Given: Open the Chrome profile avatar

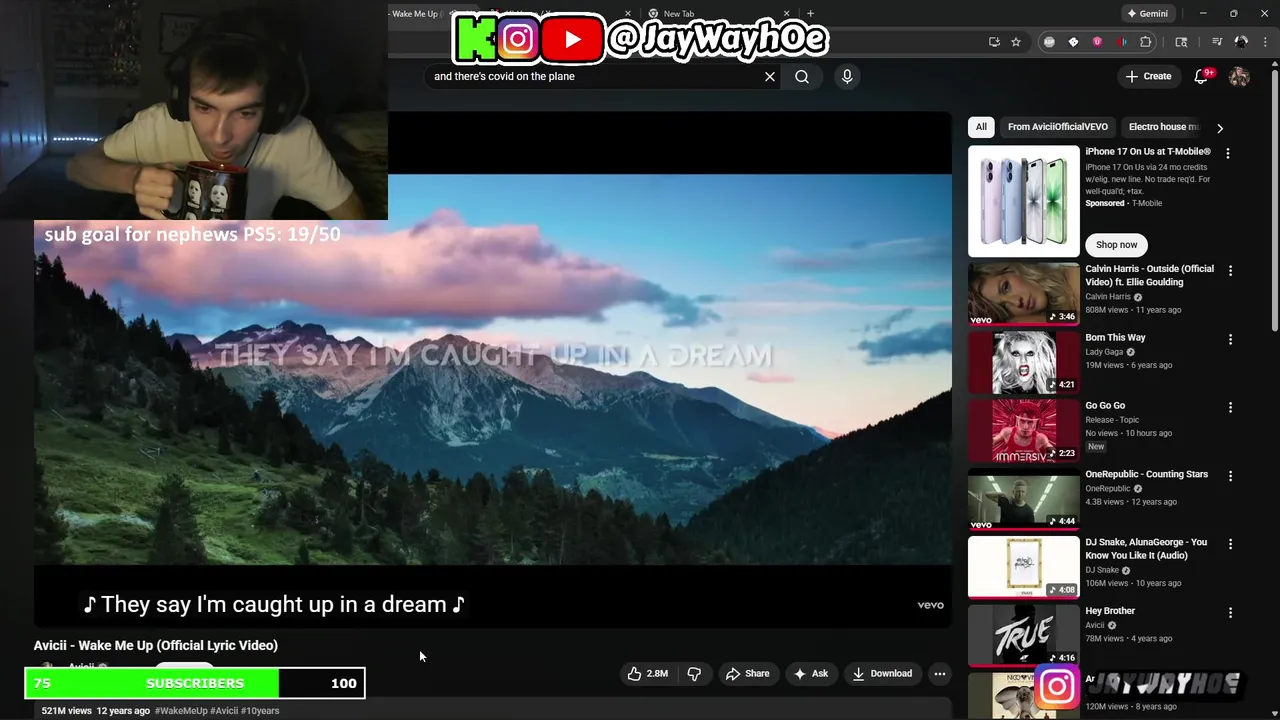Looking at the screenshot, I should tap(1241, 42).
